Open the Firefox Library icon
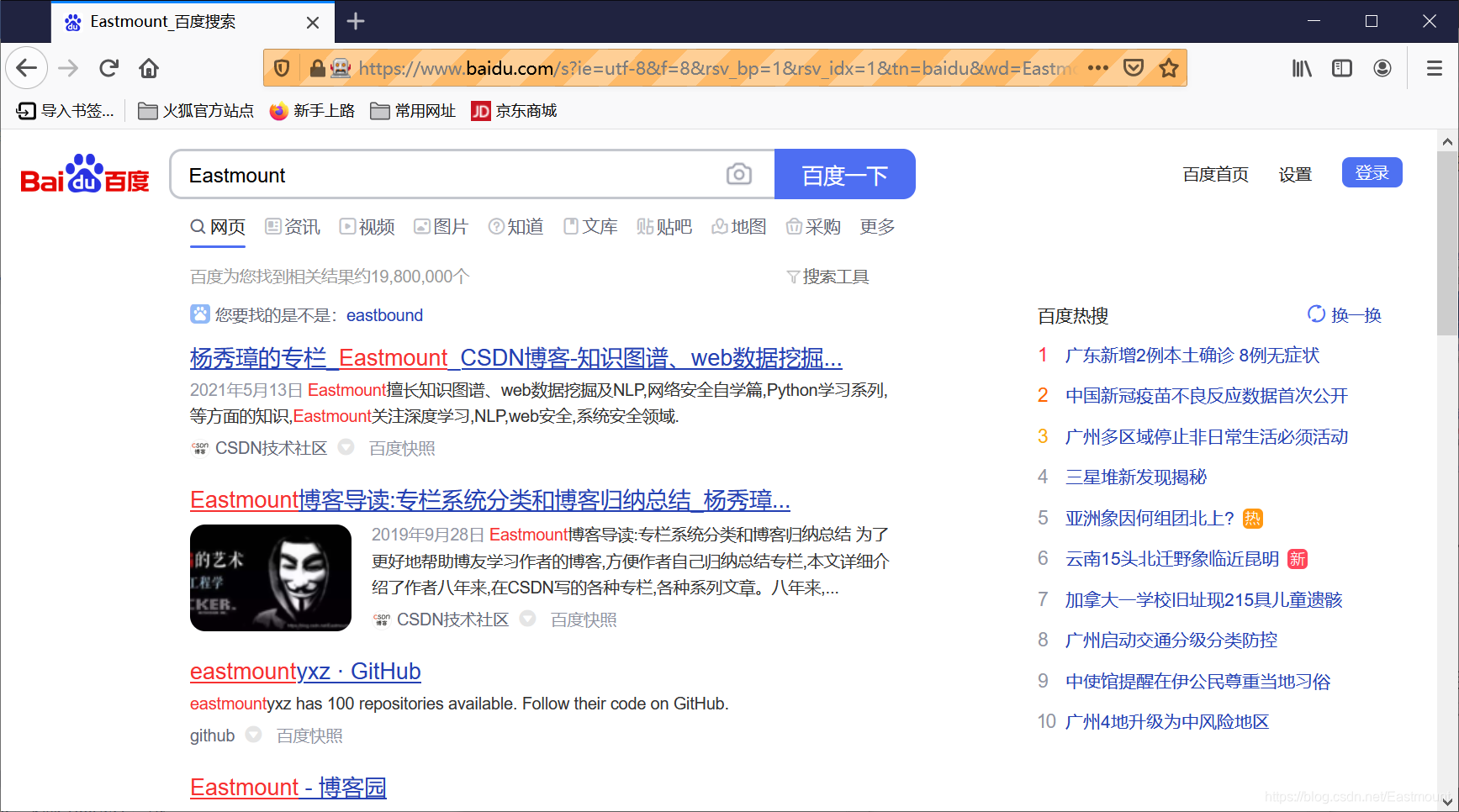Image resolution: width=1459 pixels, height=812 pixels. [x=1302, y=68]
